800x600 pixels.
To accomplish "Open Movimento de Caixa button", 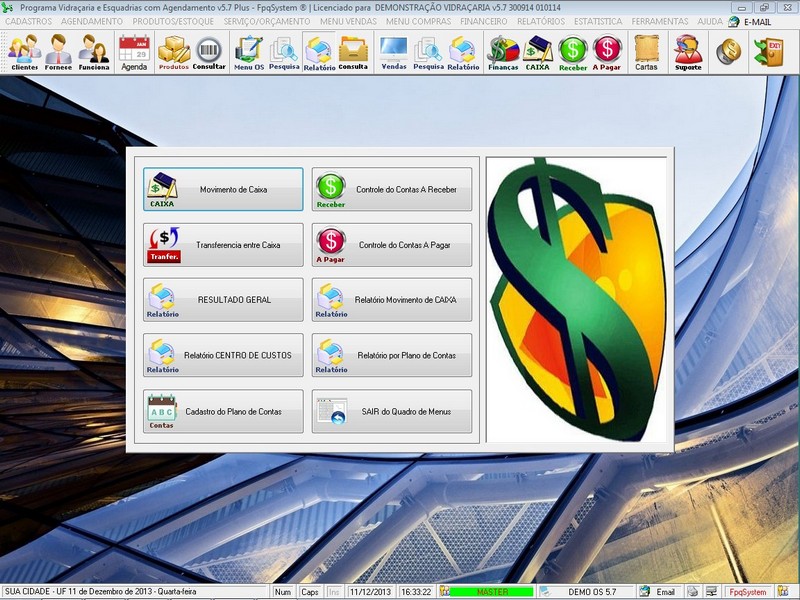I will [223, 189].
